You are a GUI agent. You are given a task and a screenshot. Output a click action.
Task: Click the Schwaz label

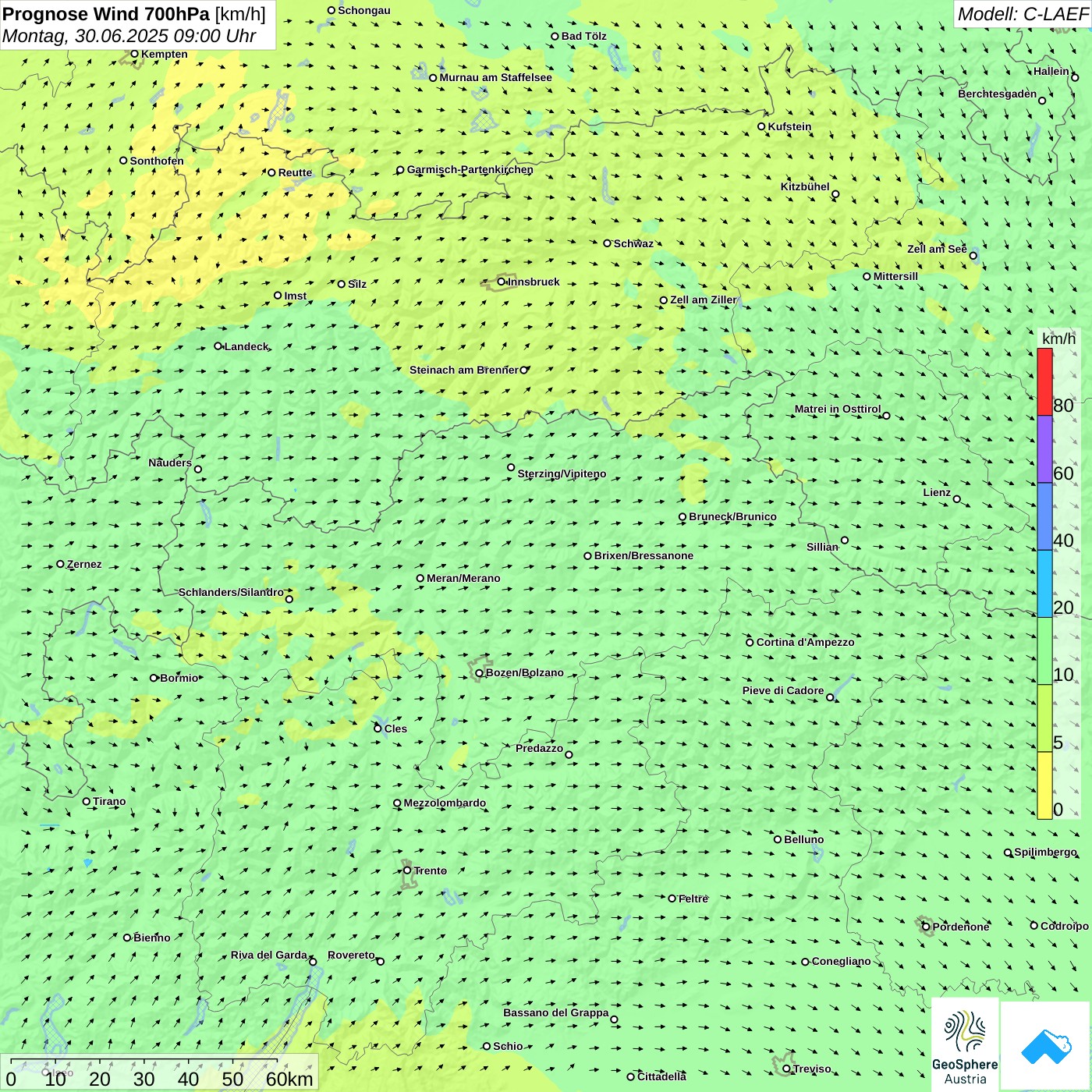[x=633, y=243]
